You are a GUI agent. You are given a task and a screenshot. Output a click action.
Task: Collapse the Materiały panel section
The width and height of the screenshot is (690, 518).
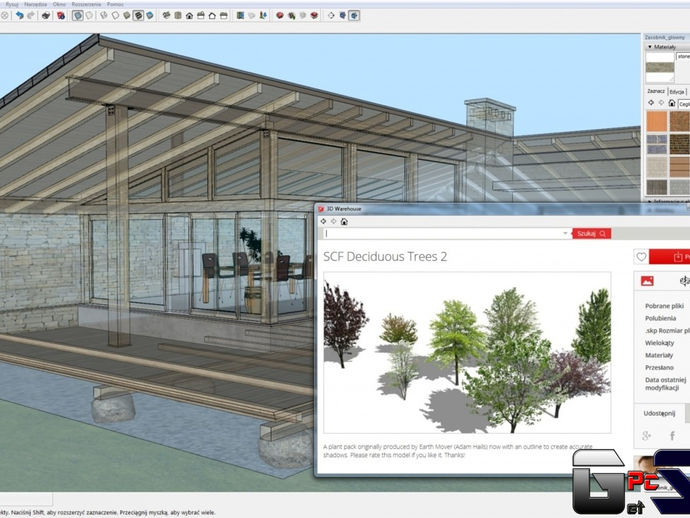point(650,47)
